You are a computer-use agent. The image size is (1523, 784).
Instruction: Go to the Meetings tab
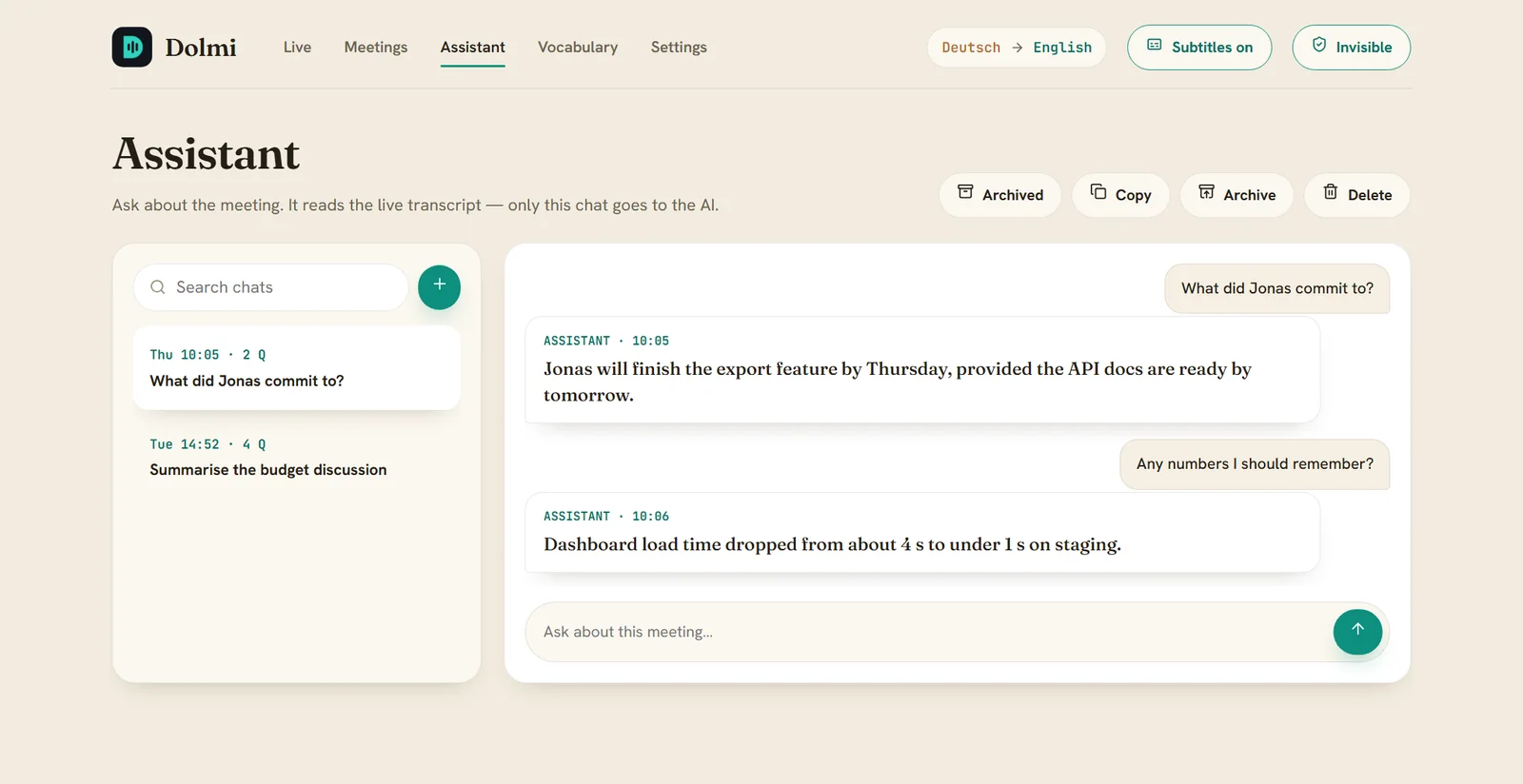click(x=376, y=47)
